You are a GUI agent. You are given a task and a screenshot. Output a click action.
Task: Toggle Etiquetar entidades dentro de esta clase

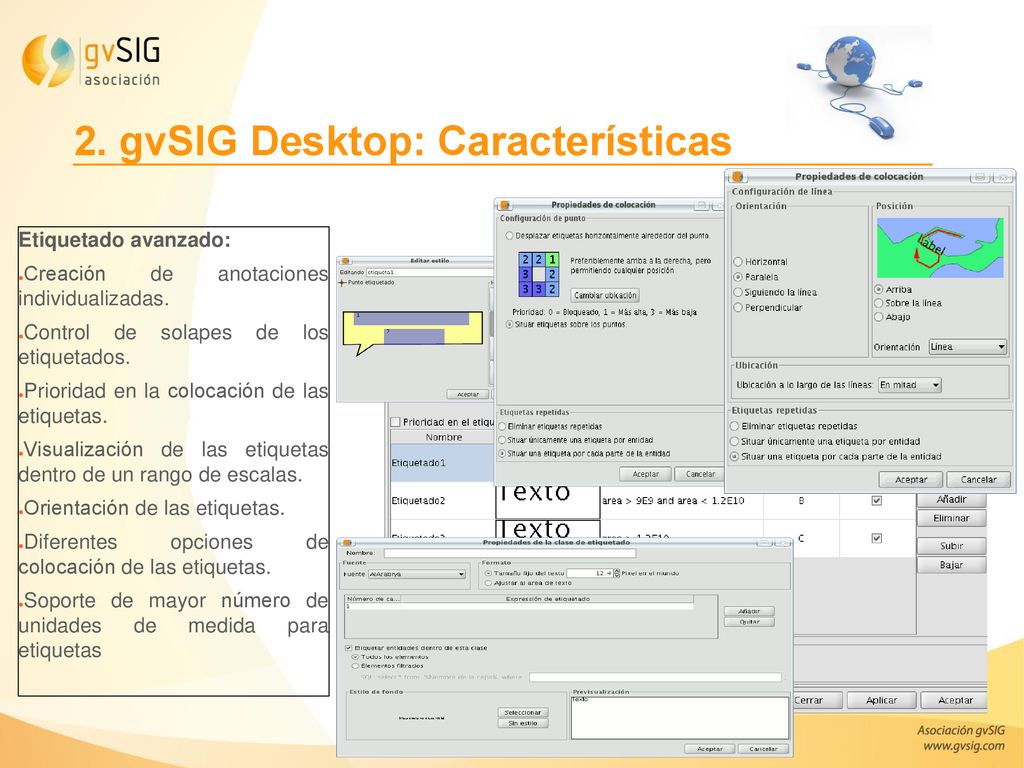coord(348,648)
